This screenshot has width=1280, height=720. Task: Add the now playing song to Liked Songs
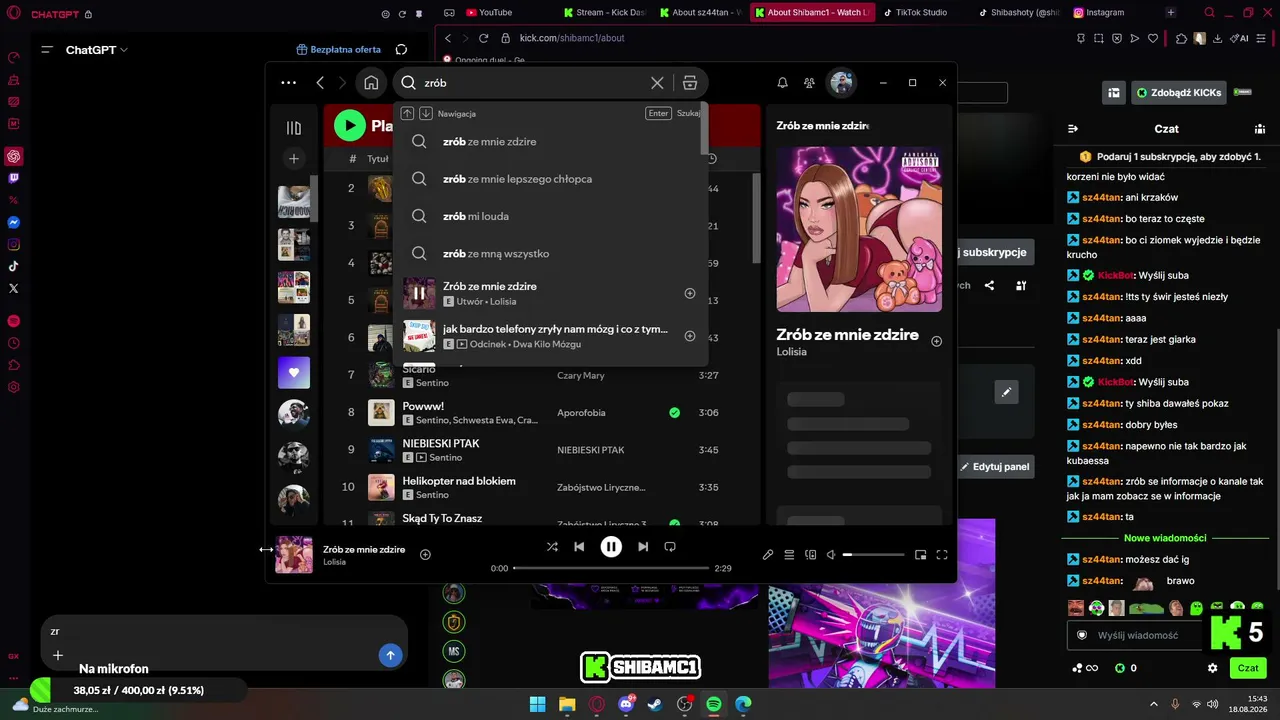(425, 554)
